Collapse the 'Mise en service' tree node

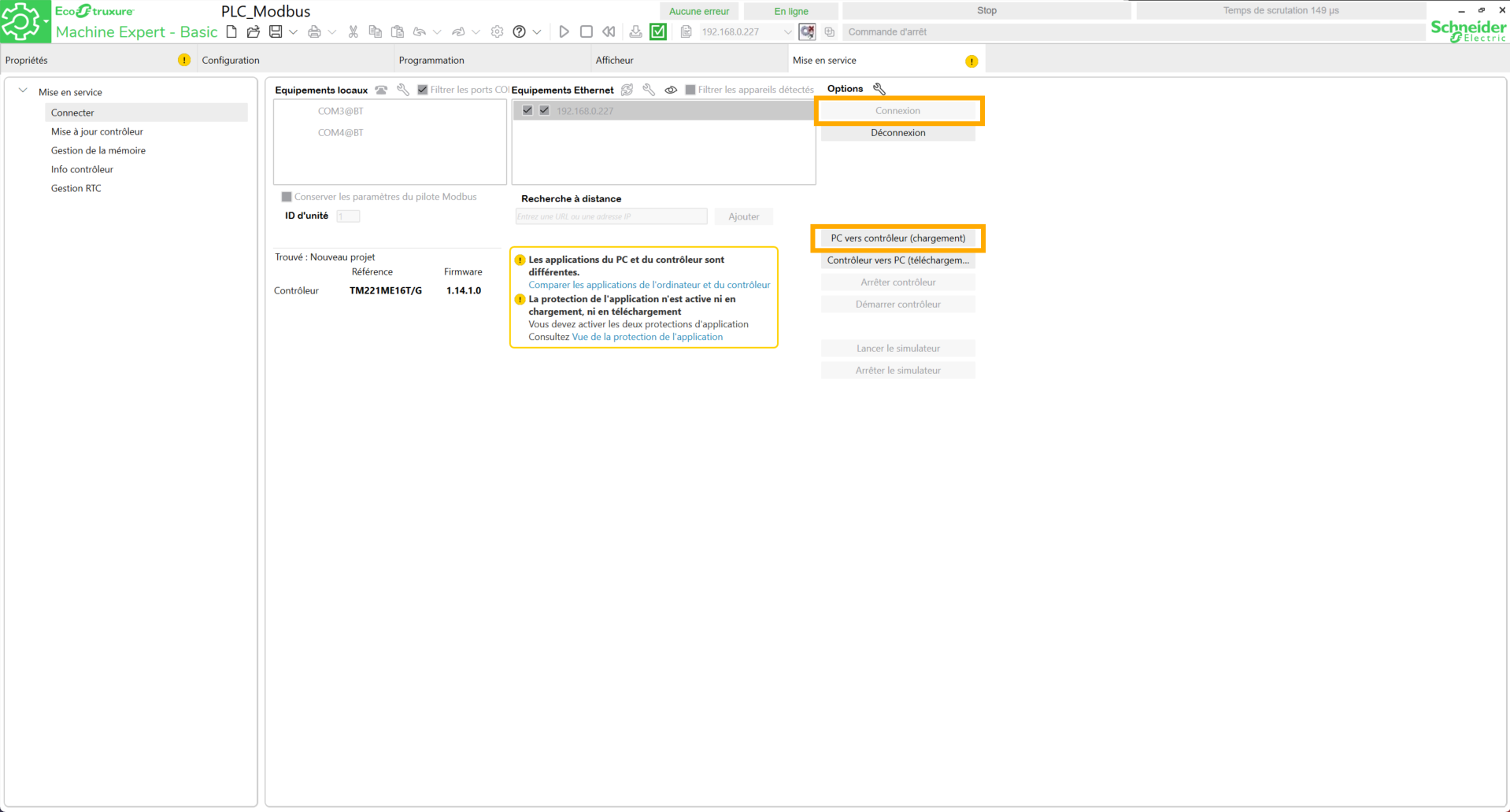point(23,91)
